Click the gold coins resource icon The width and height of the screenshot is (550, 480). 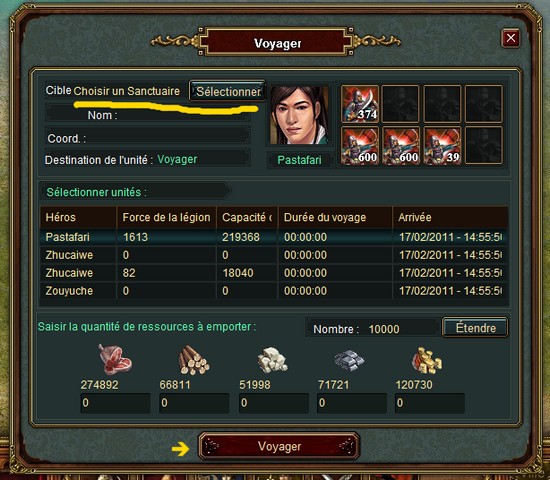[427, 360]
